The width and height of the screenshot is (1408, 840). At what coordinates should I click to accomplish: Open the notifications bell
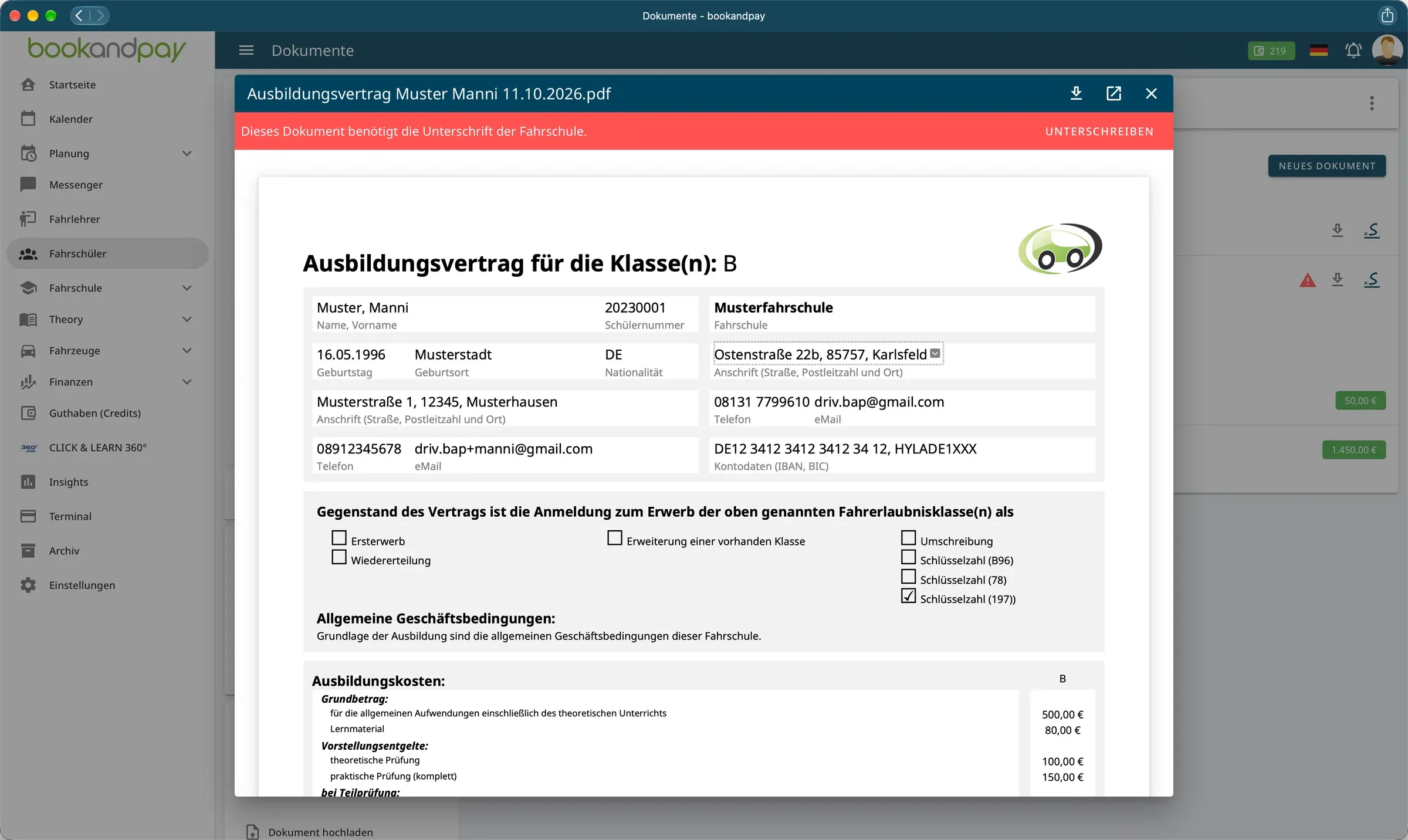(x=1353, y=50)
